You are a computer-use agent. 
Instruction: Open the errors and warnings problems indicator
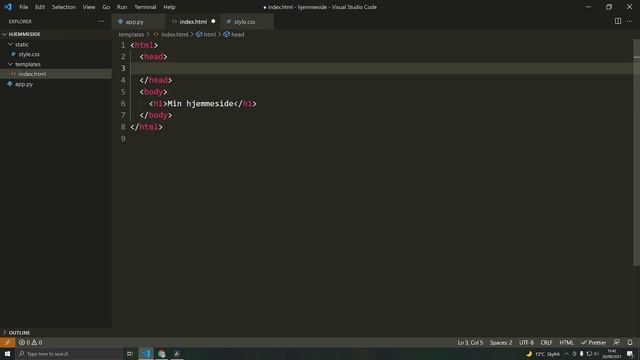pyautogui.click(x=31, y=342)
